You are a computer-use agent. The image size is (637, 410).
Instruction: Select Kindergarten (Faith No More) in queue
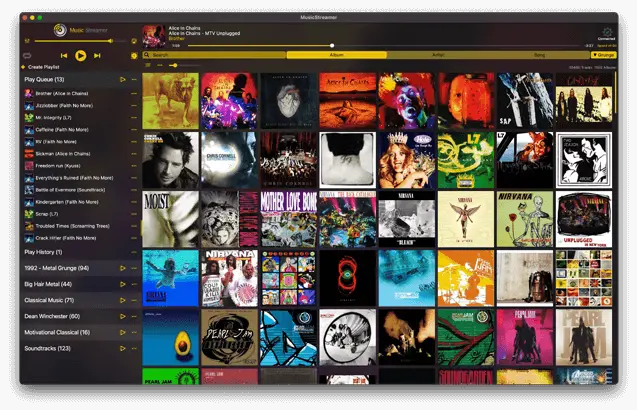click(x=67, y=202)
